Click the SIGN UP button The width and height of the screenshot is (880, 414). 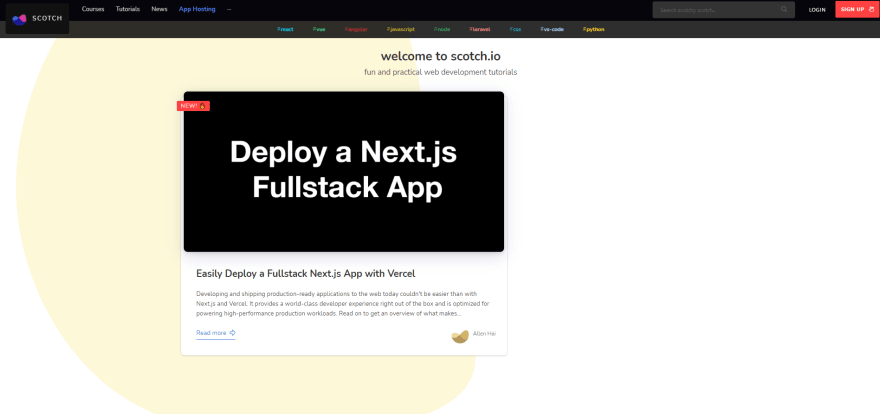coord(858,10)
